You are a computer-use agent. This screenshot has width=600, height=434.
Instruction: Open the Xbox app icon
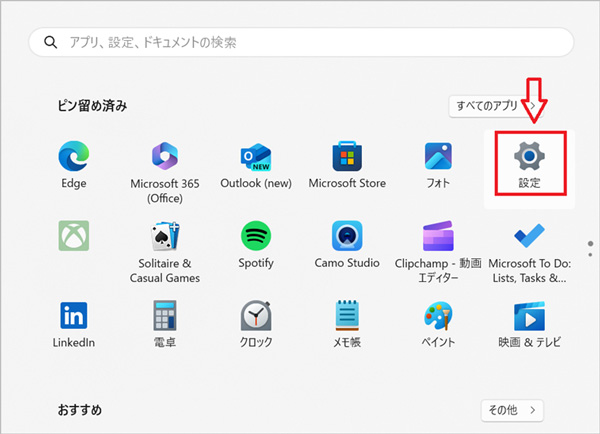pos(74,236)
